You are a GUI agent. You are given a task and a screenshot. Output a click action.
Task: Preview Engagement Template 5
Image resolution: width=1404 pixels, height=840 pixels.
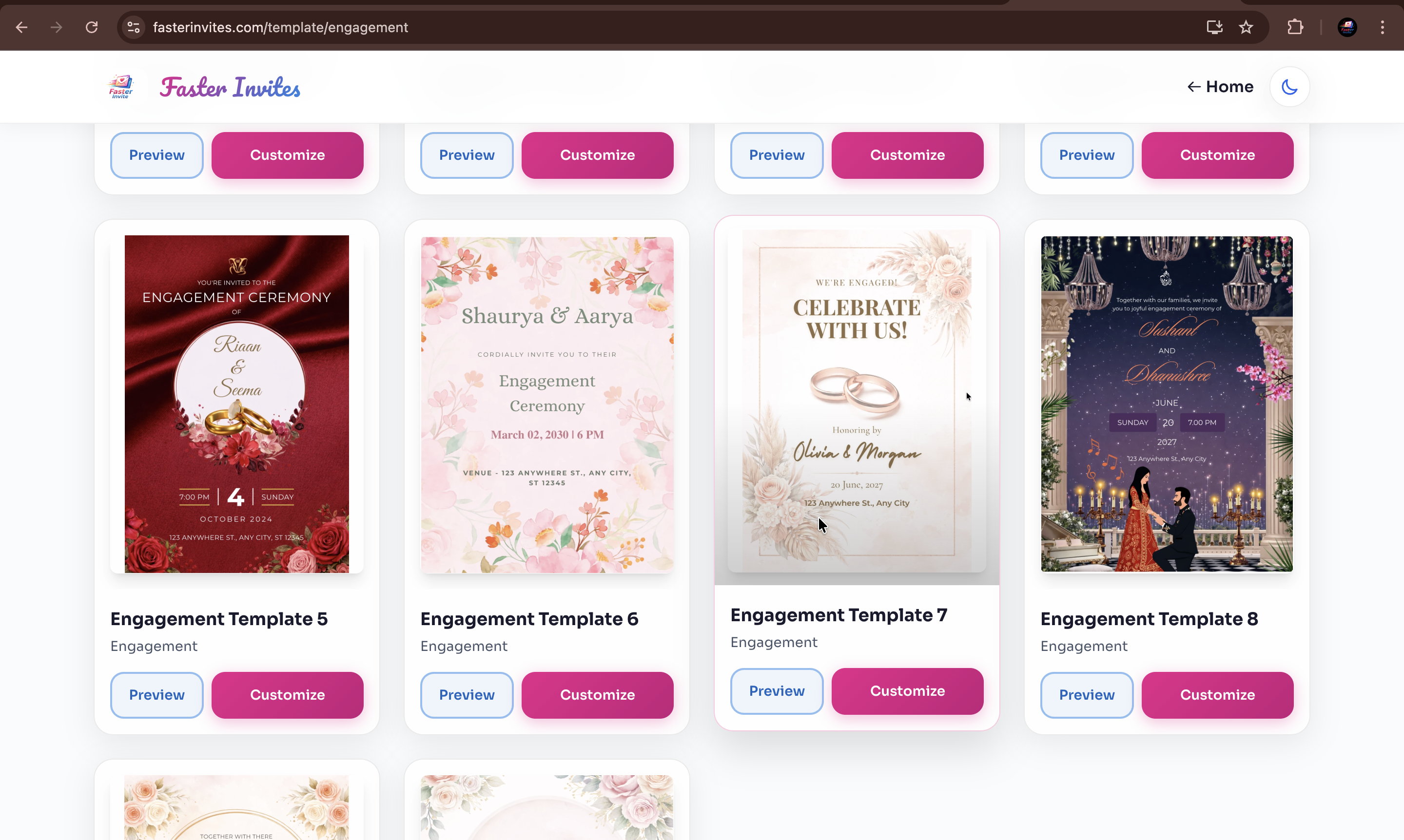[156, 695]
